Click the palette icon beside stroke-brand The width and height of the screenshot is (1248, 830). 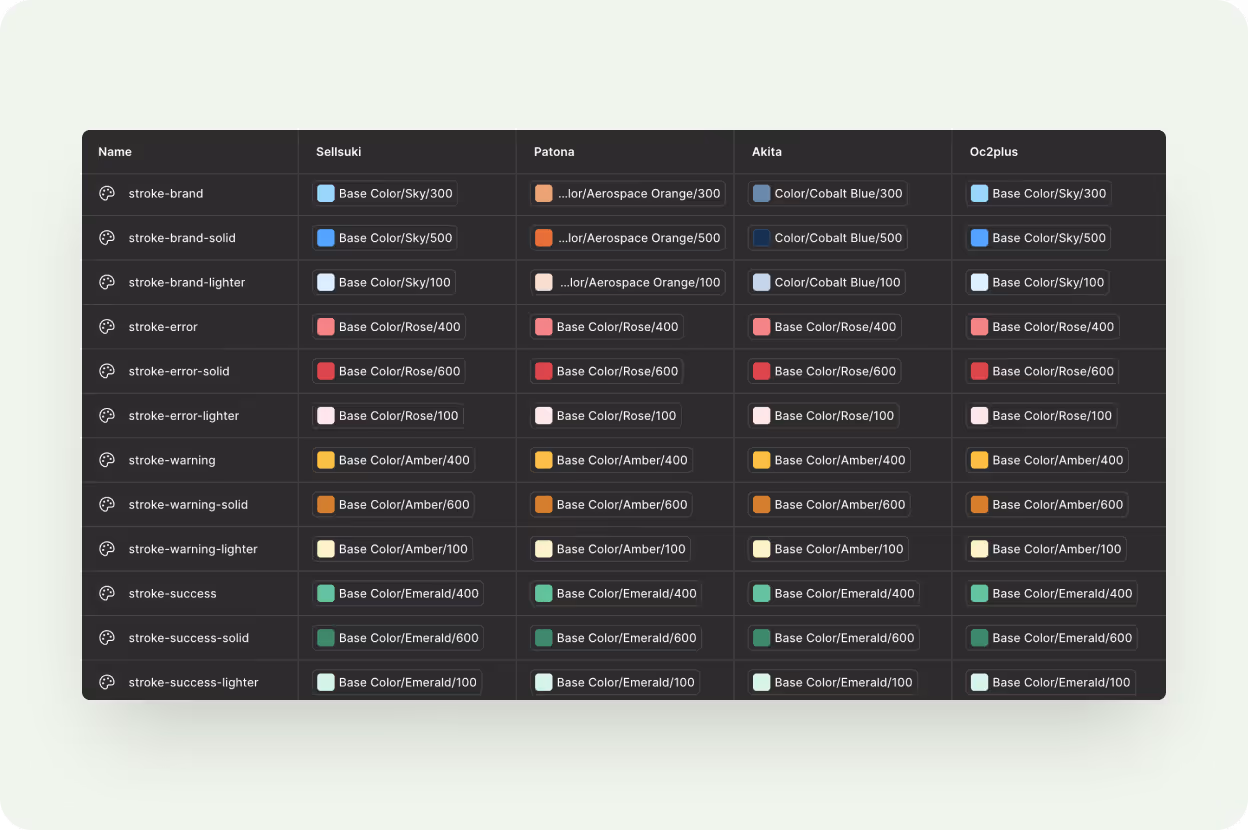pos(107,193)
